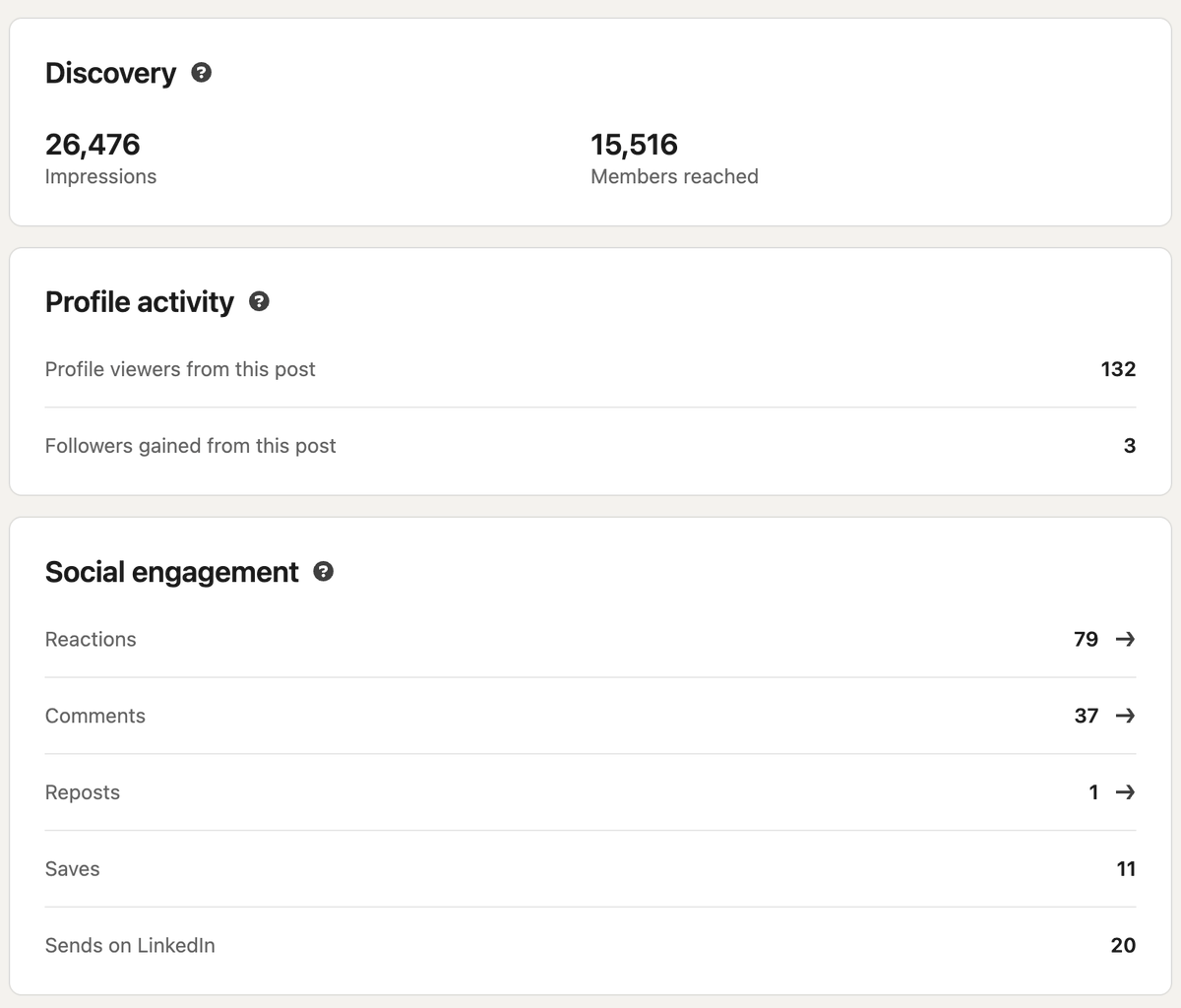This screenshot has width=1181, height=1008.
Task: Click Followers gained from this post row
Action: pyautogui.click(x=590, y=446)
